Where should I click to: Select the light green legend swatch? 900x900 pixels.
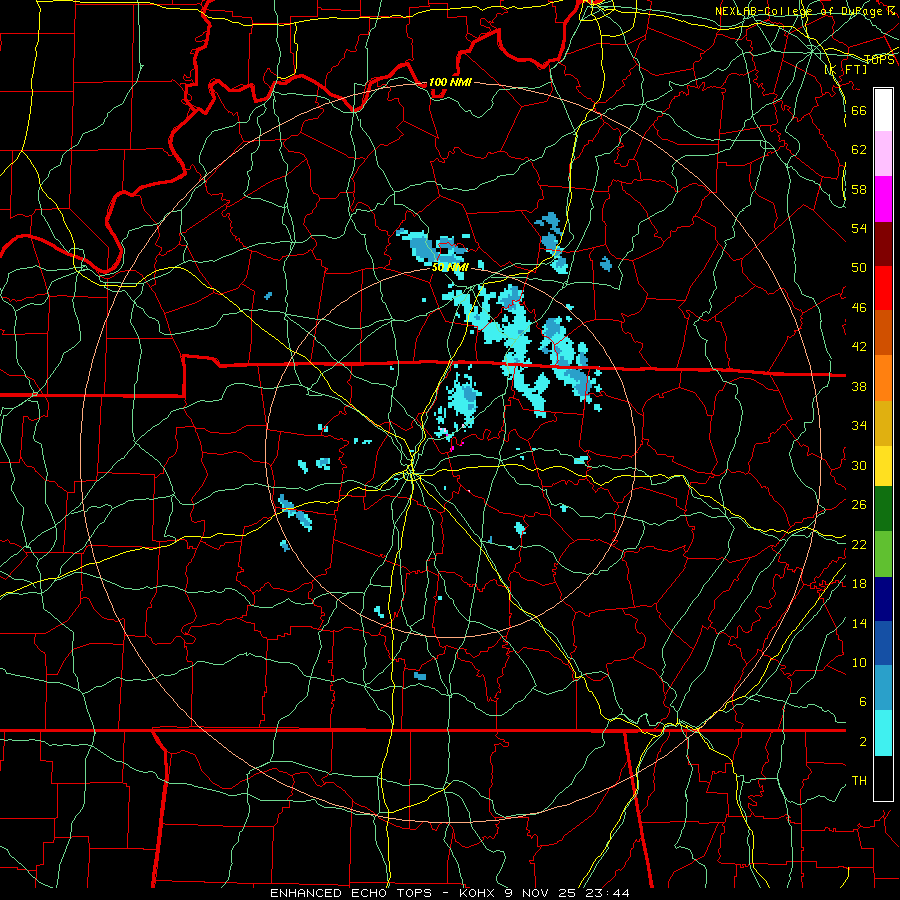(x=883, y=554)
